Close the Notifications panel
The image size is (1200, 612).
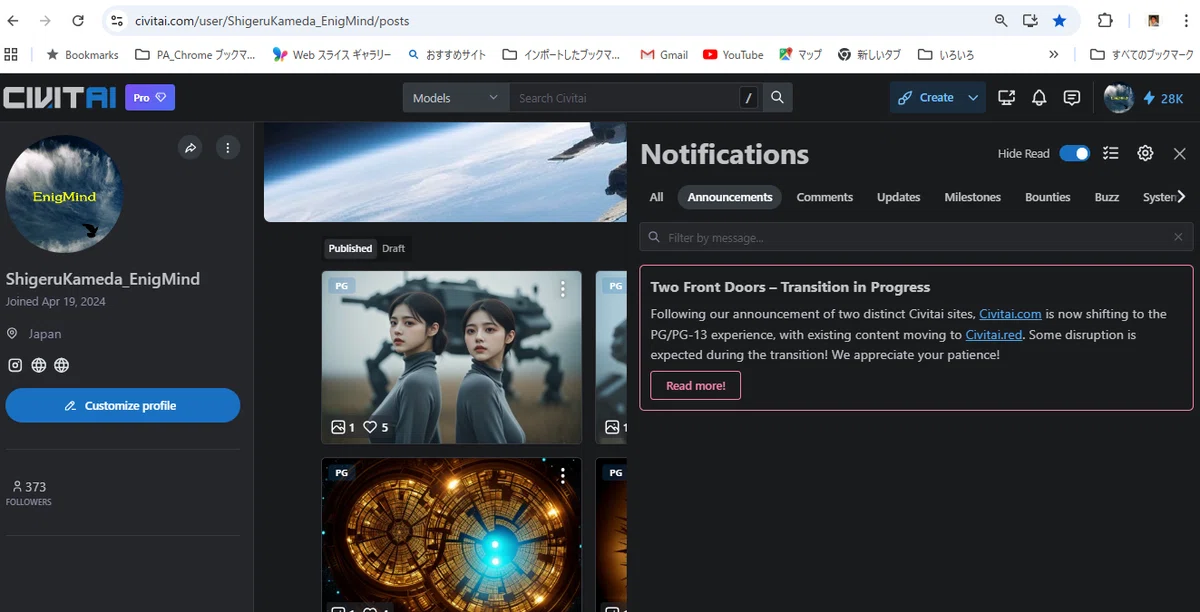click(x=1180, y=153)
